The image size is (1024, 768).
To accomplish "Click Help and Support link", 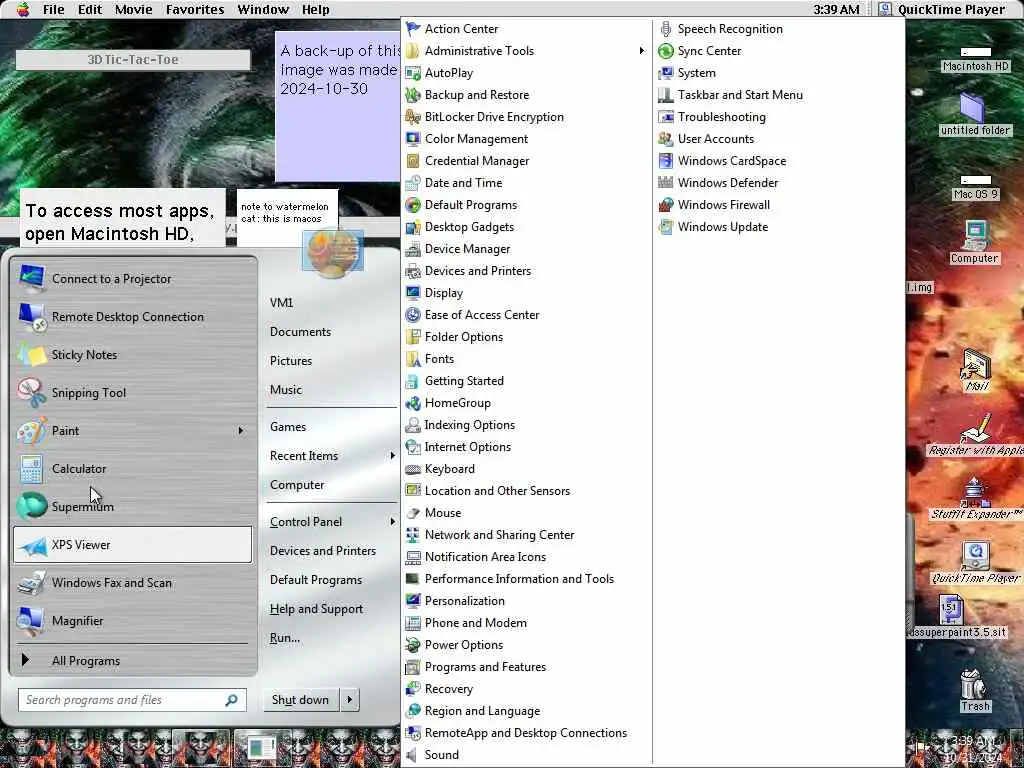I will [316, 609].
